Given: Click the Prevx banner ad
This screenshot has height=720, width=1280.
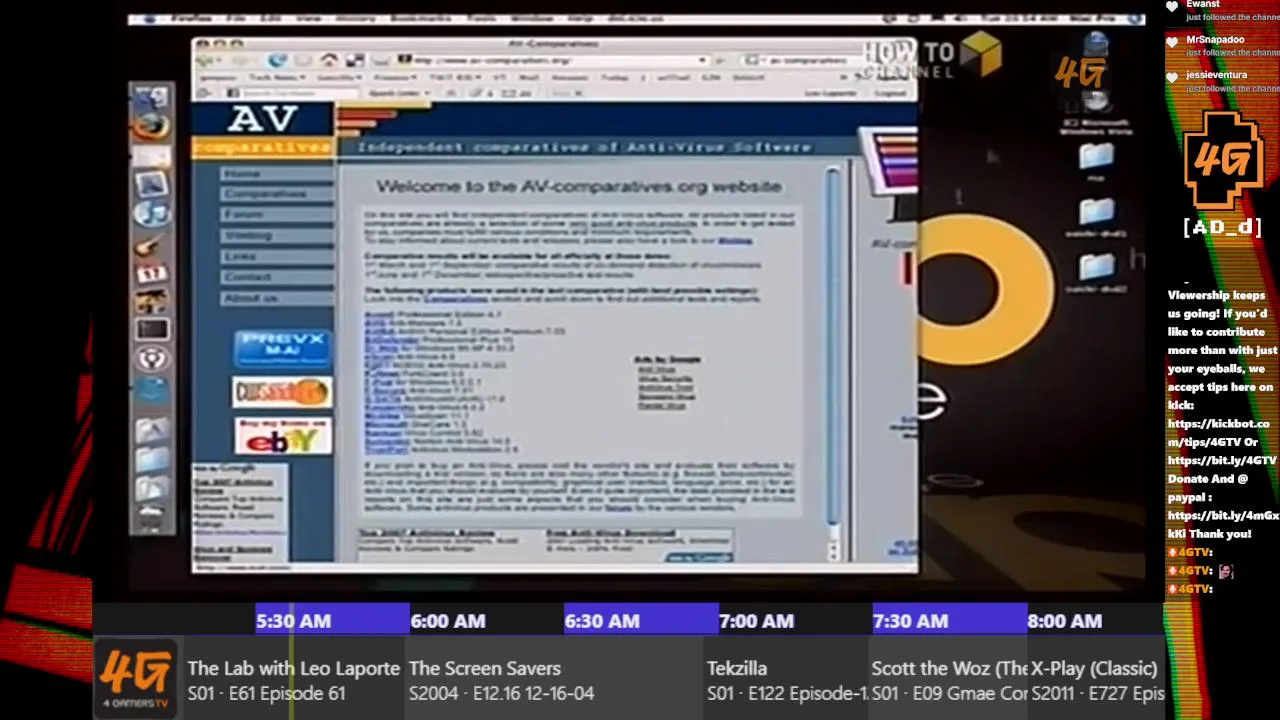Looking at the screenshot, I should pyautogui.click(x=282, y=348).
